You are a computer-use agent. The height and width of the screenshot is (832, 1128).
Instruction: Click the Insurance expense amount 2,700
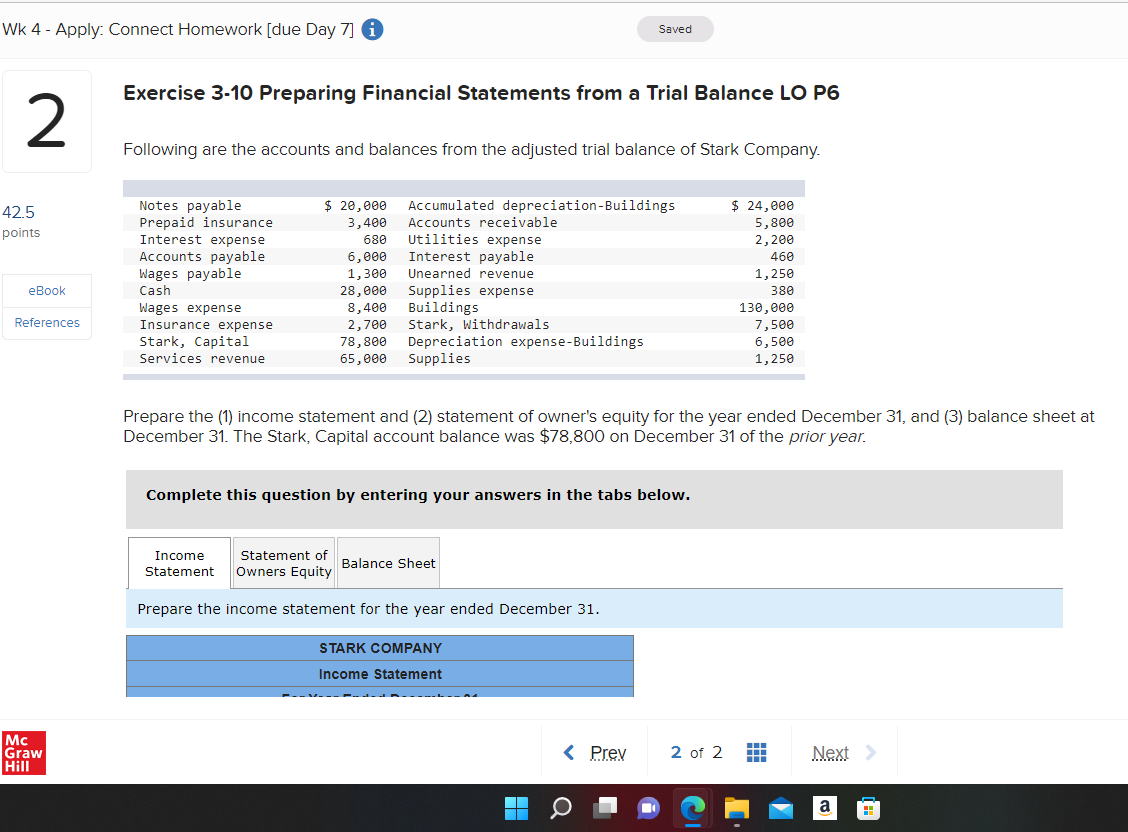[x=367, y=325]
